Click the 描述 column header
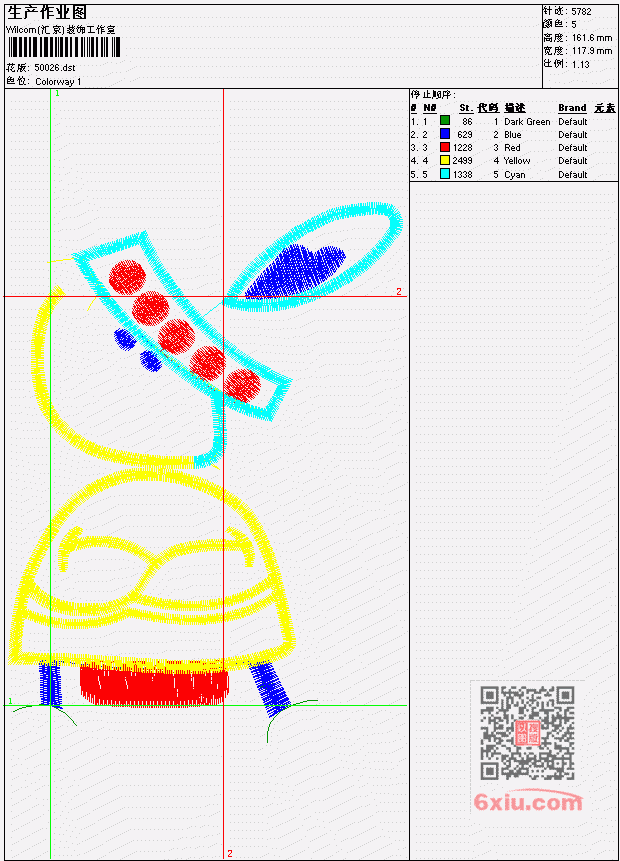The height and width of the screenshot is (861, 620). [515, 108]
